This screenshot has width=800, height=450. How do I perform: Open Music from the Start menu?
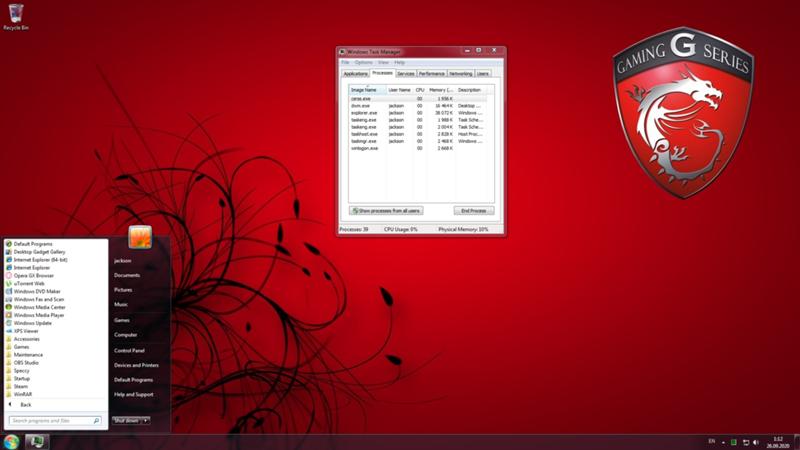(121, 305)
